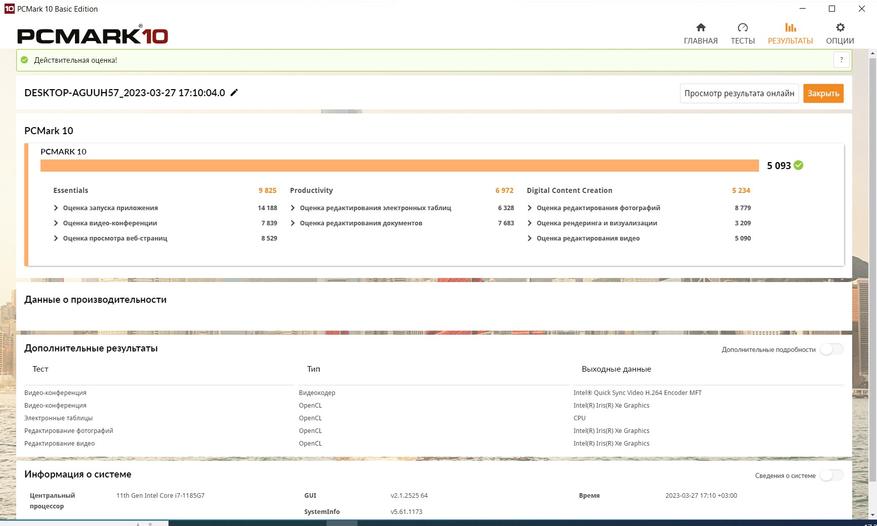
Task: Click processor name 11th Gen Intel Core i7-1185G7
Action: pos(160,495)
